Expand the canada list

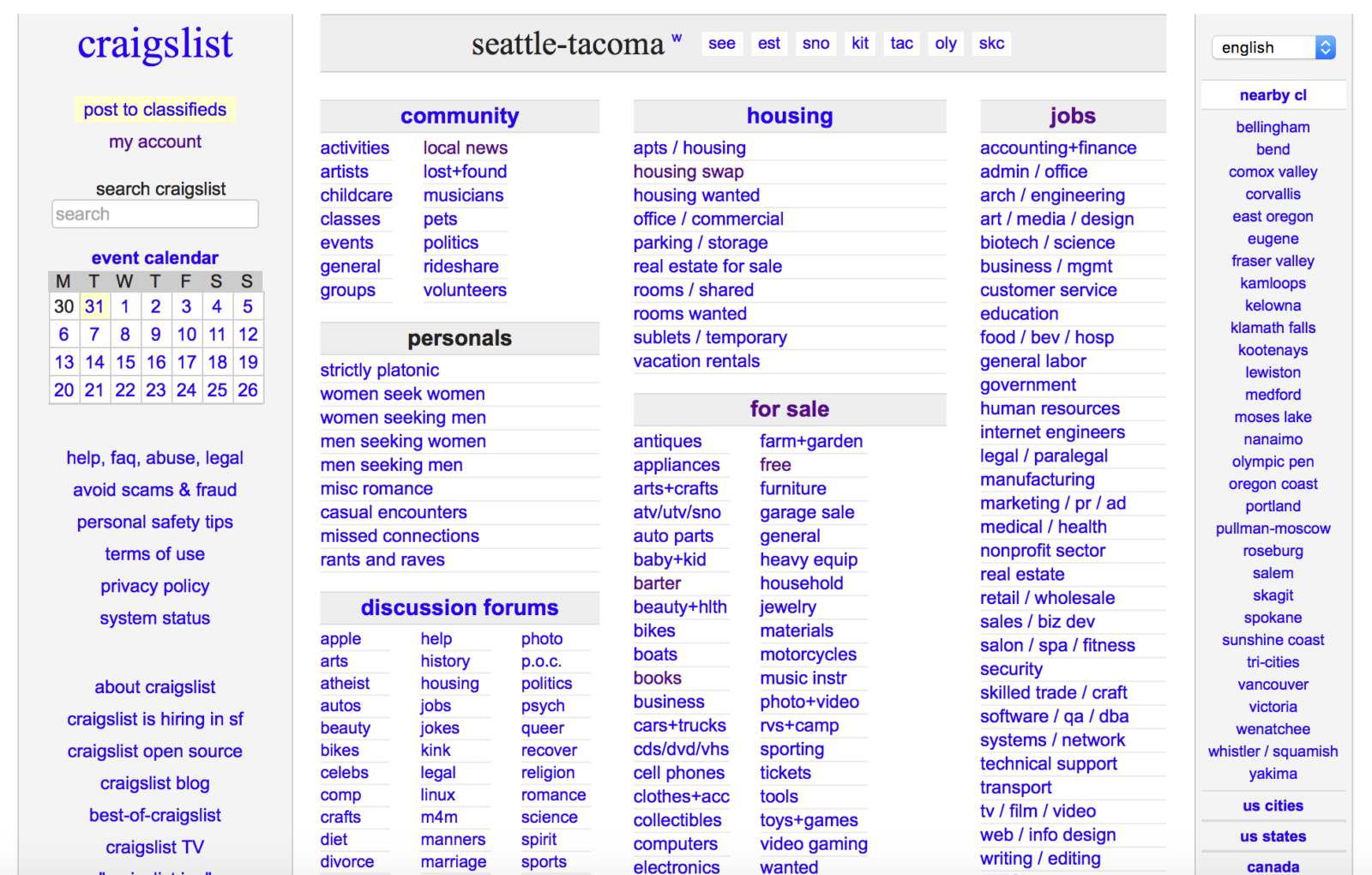1273,866
